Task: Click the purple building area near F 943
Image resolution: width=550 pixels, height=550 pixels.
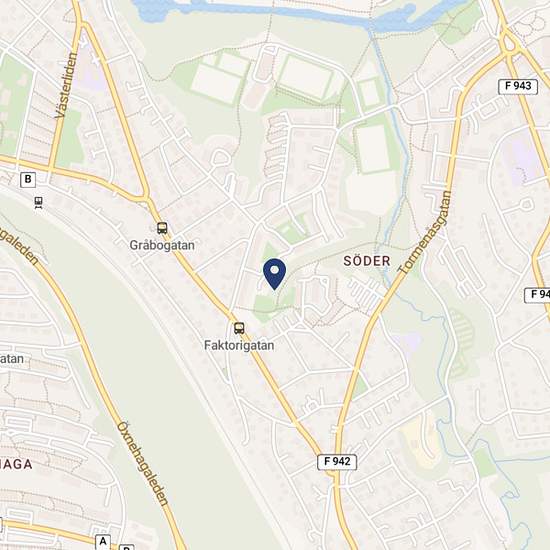Action: (x=522, y=158)
